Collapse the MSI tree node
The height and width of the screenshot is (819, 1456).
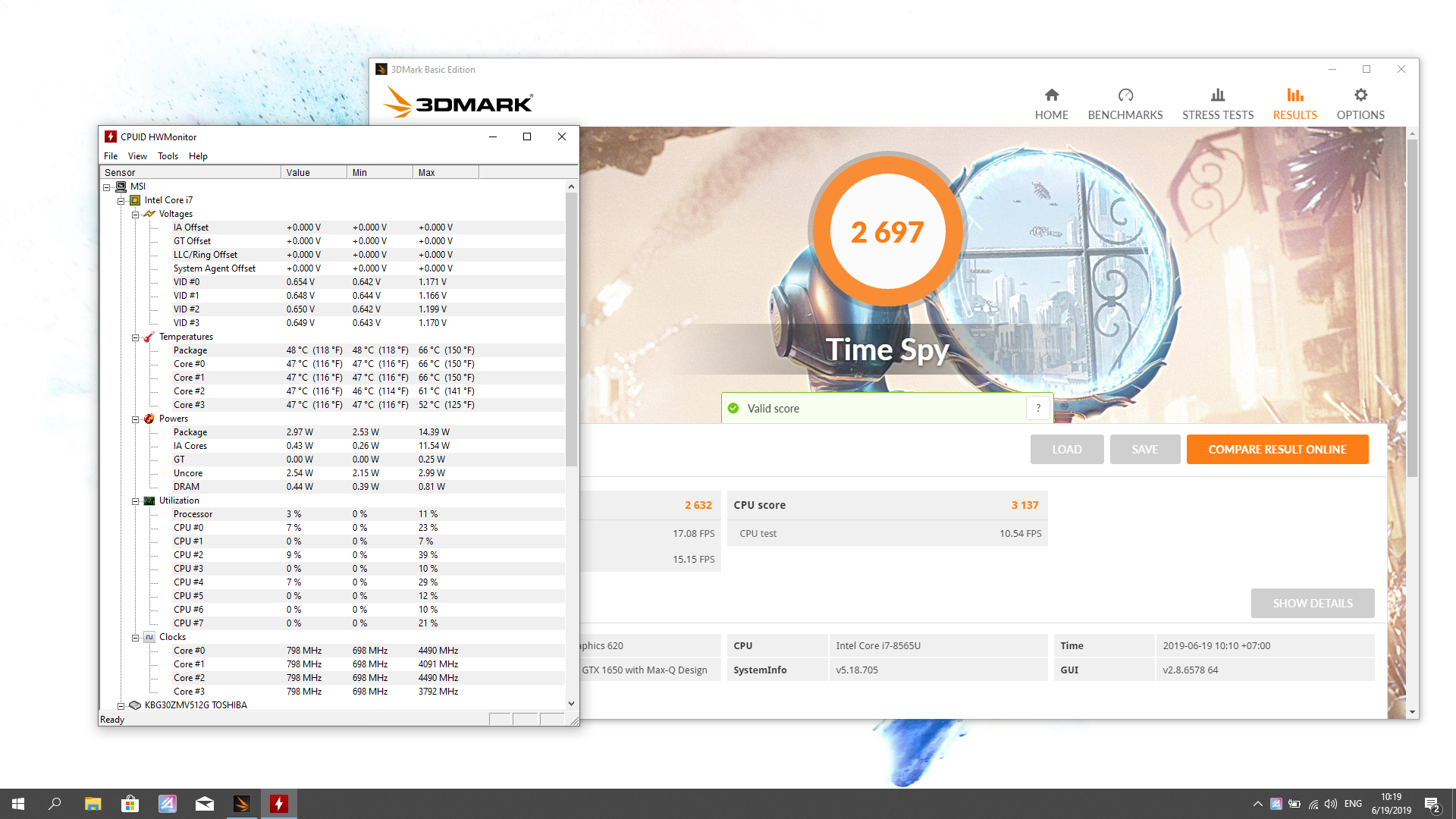[x=107, y=187]
